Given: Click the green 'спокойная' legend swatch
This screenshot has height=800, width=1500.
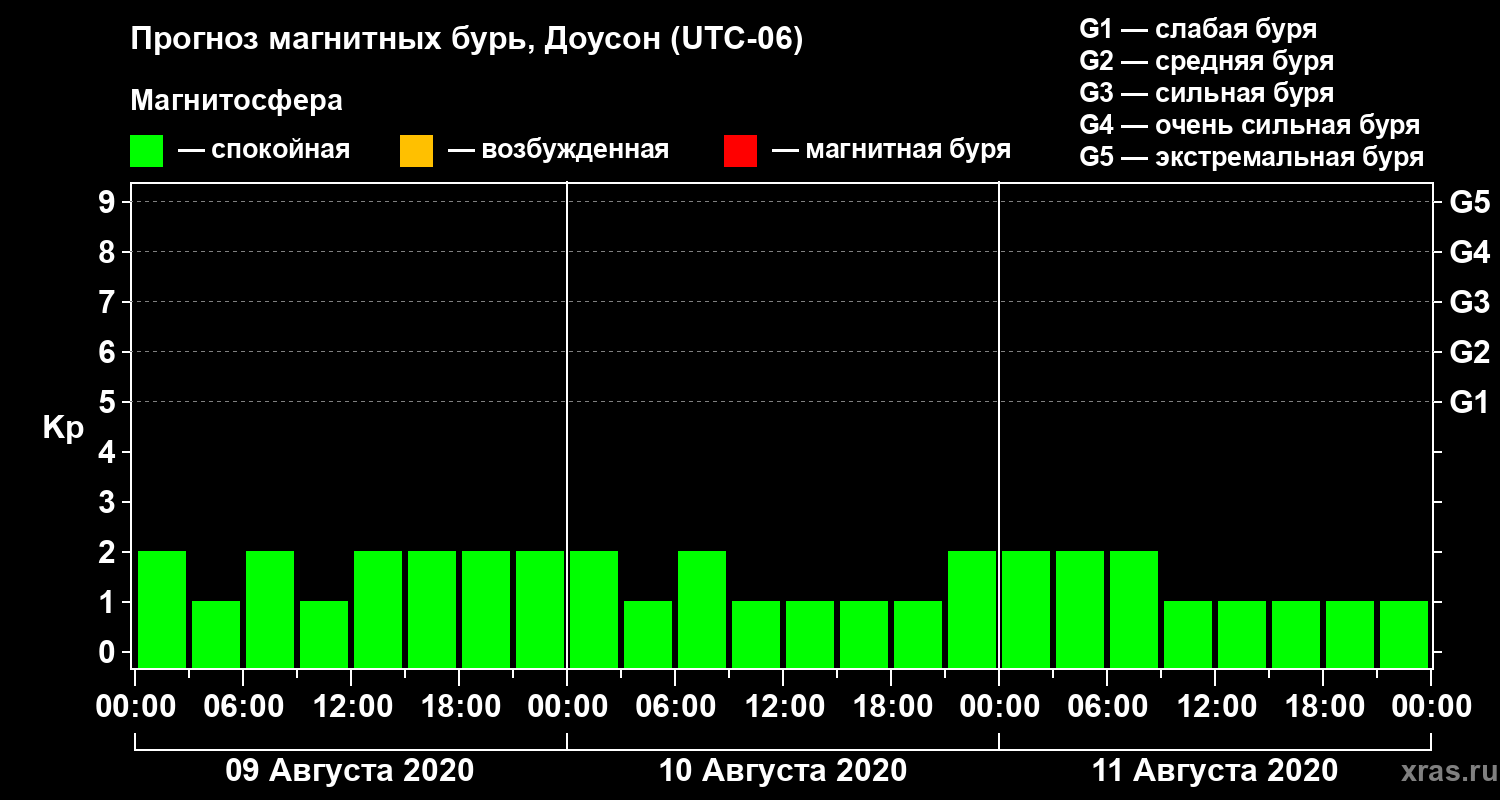Looking at the screenshot, I should click(x=146, y=151).
